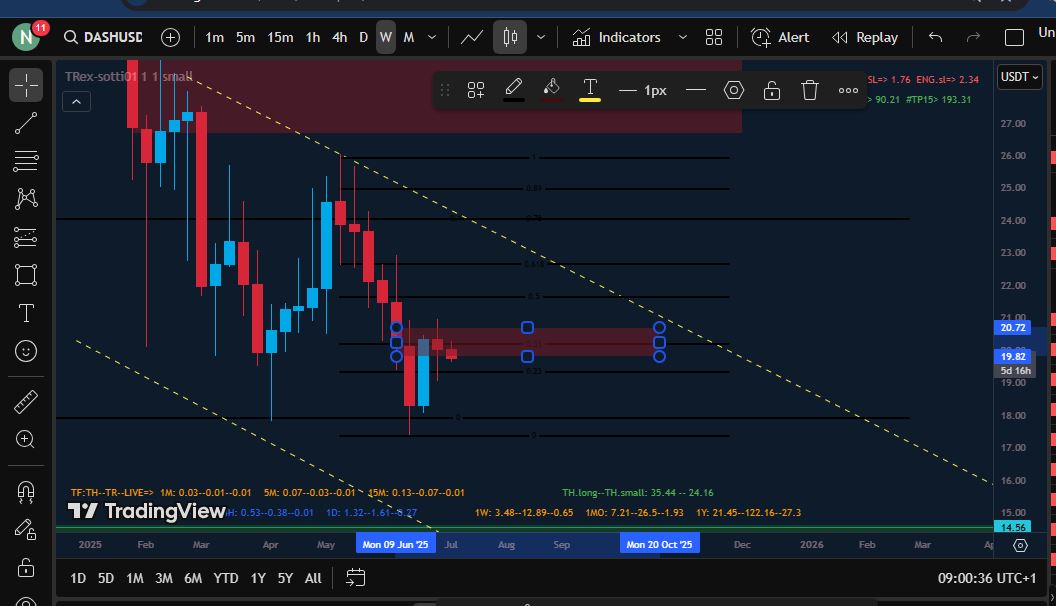
Task: Collapse the indicator legend chevron
Action: [76, 102]
